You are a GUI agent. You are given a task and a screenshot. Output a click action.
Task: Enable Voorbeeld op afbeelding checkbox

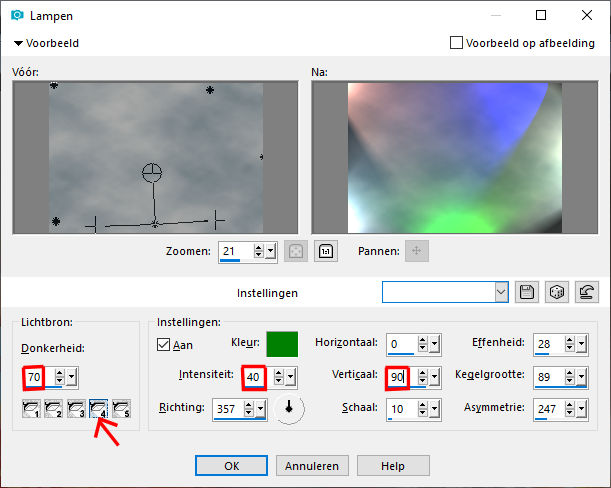456,42
